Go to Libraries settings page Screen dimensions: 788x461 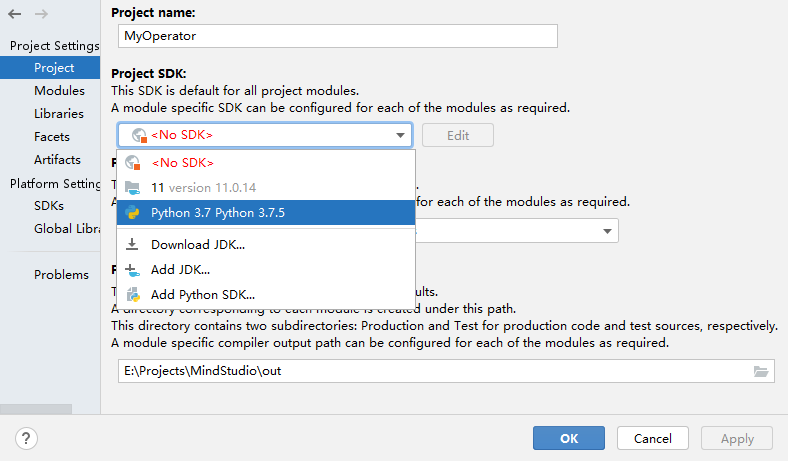pos(59,114)
